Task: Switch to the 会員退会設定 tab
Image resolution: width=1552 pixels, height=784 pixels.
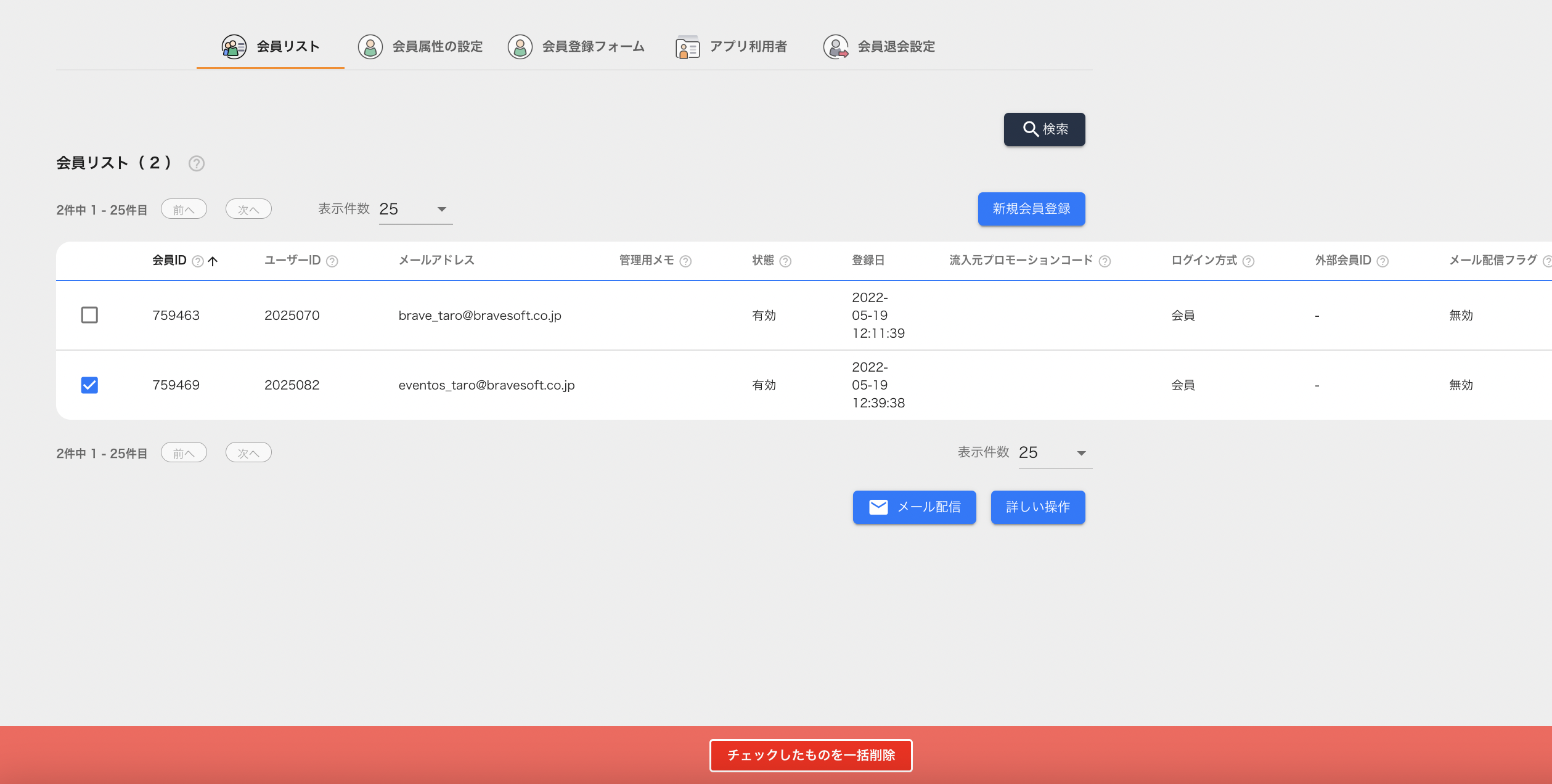Action: [880, 47]
